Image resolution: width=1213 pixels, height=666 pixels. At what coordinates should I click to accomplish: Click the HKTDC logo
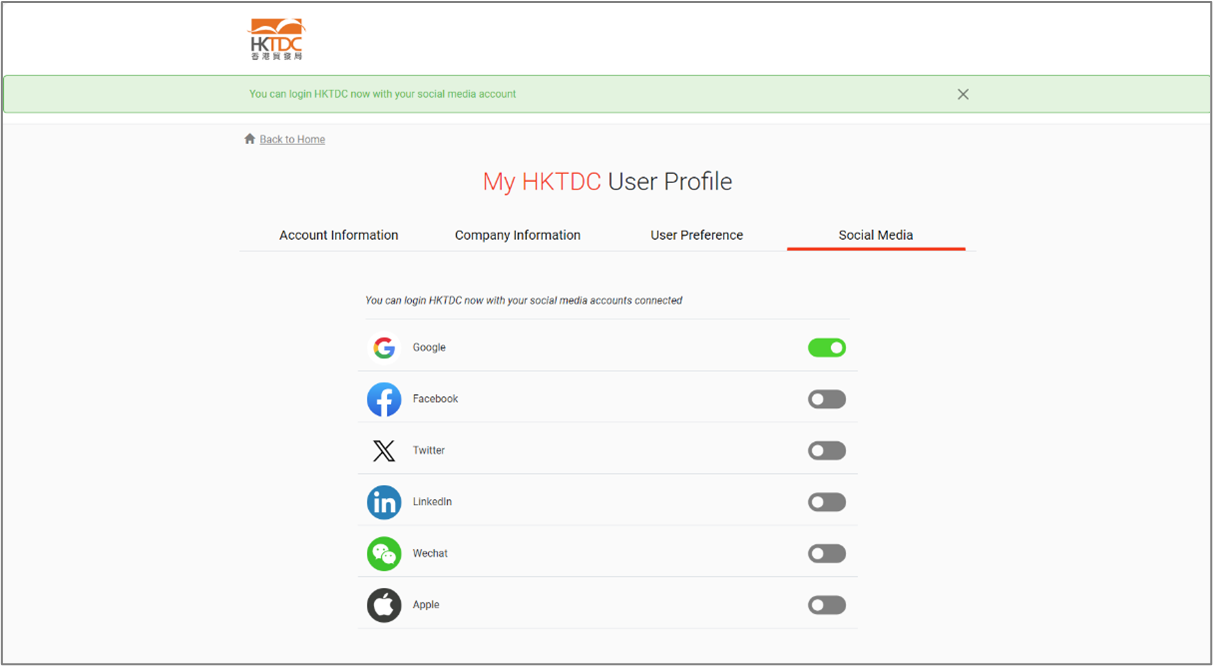point(276,39)
